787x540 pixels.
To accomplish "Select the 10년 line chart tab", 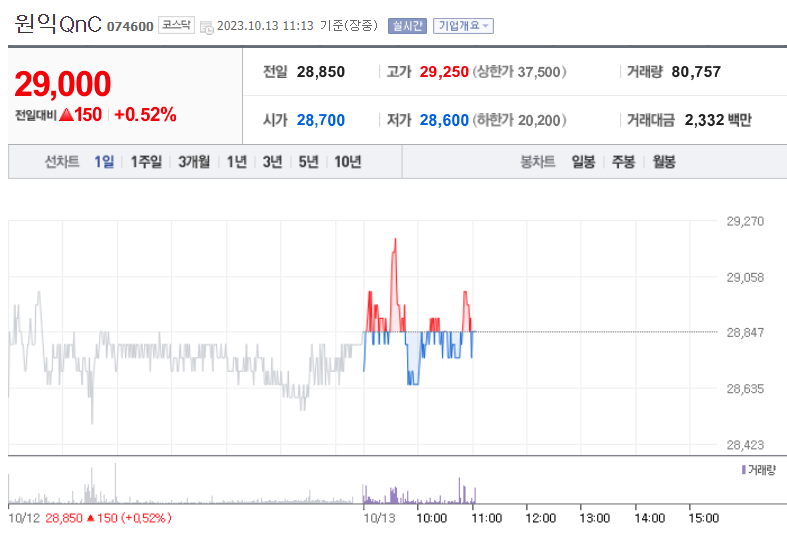I will (348, 162).
